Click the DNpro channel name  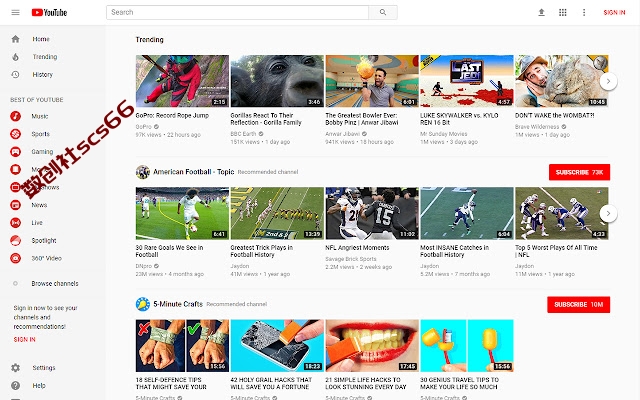point(144,266)
